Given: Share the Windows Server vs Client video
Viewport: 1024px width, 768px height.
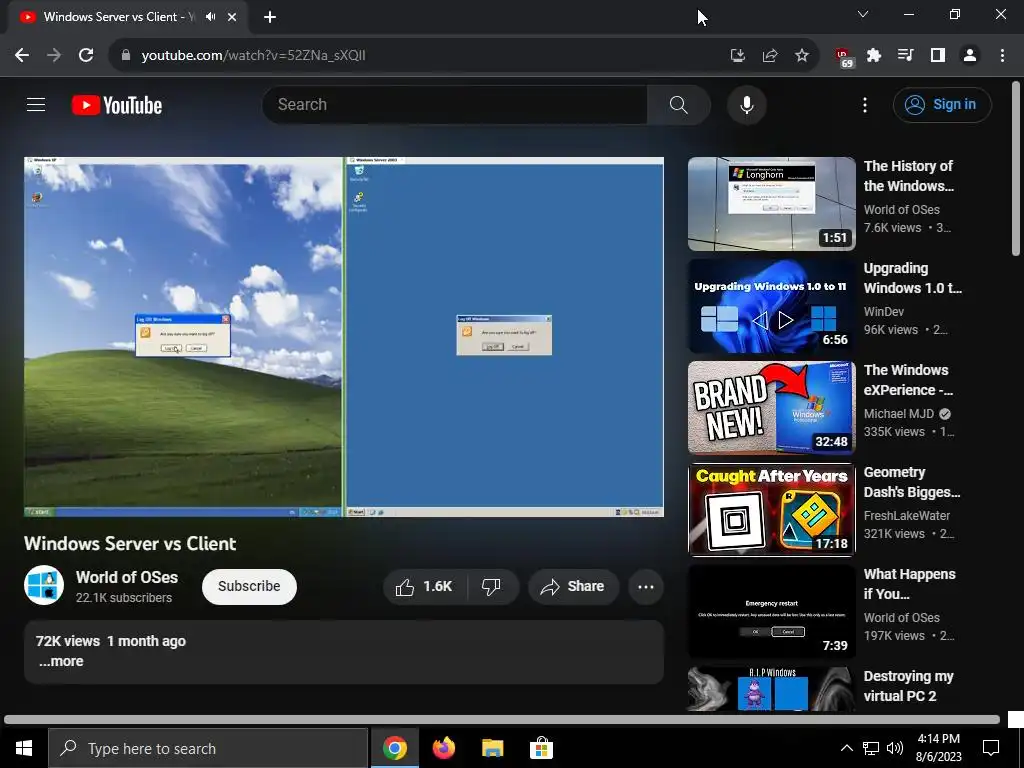Looking at the screenshot, I should coord(573,586).
